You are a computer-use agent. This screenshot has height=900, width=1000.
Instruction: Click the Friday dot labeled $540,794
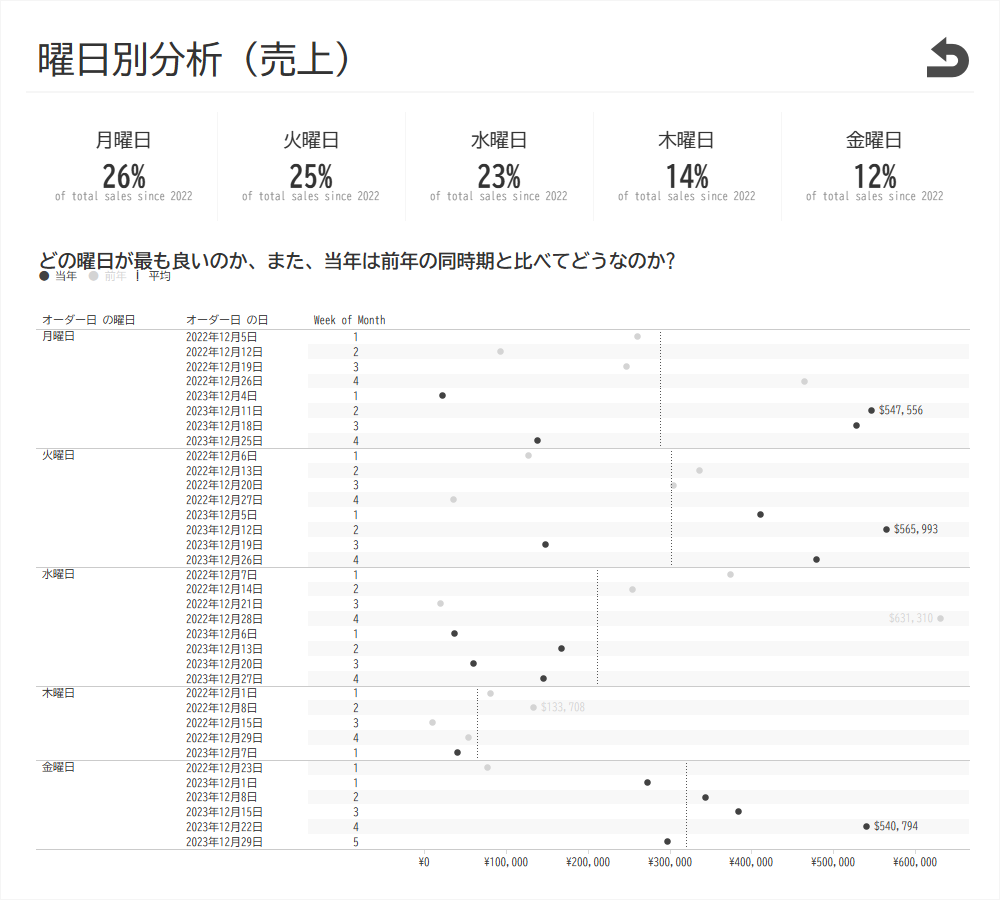(866, 826)
